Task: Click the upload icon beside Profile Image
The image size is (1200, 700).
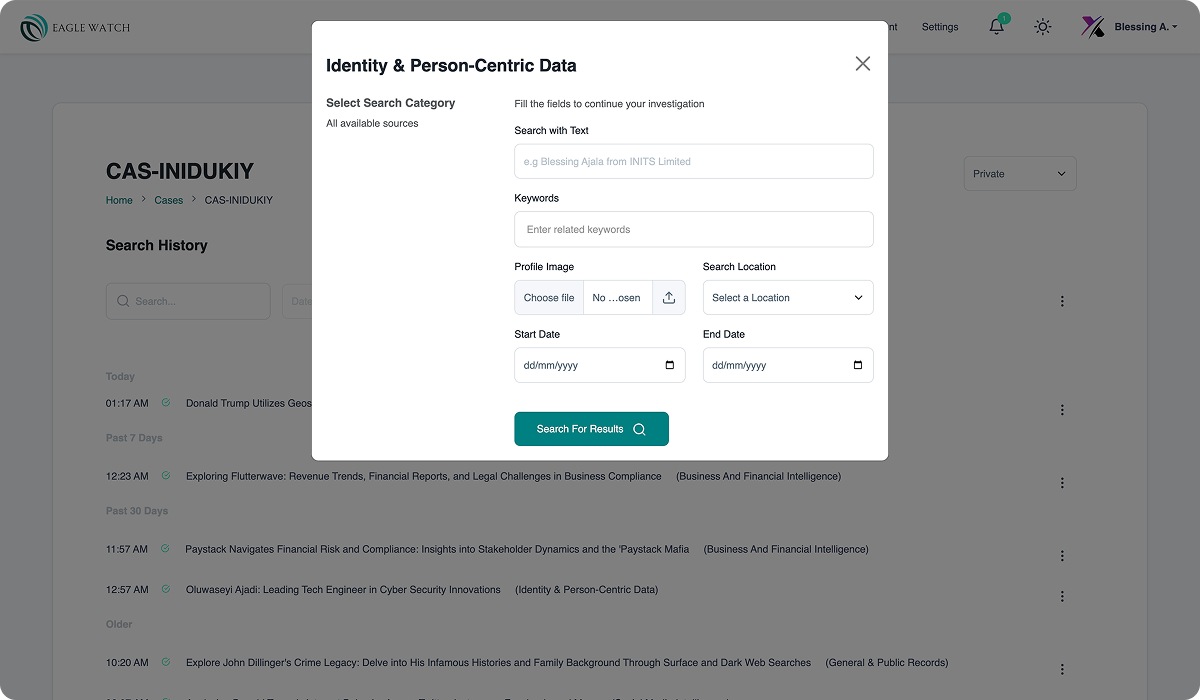Action: point(669,298)
